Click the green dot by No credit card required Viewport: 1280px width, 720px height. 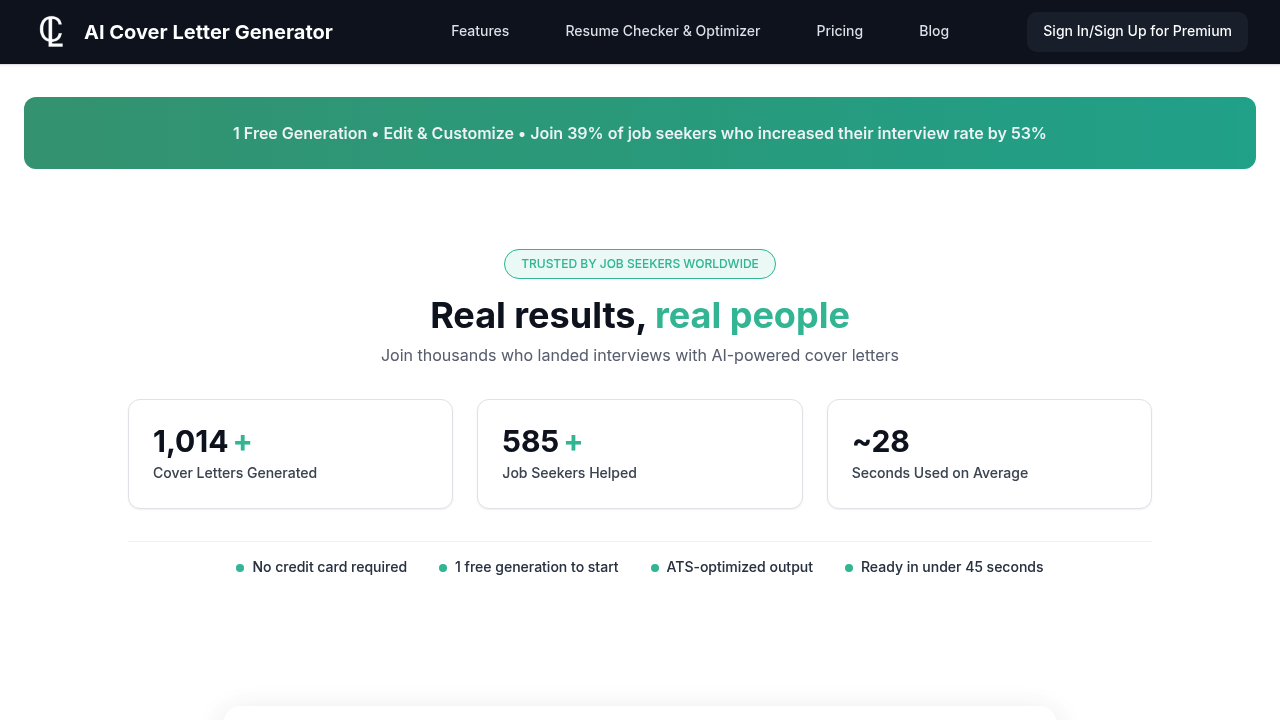pyautogui.click(x=240, y=567)
